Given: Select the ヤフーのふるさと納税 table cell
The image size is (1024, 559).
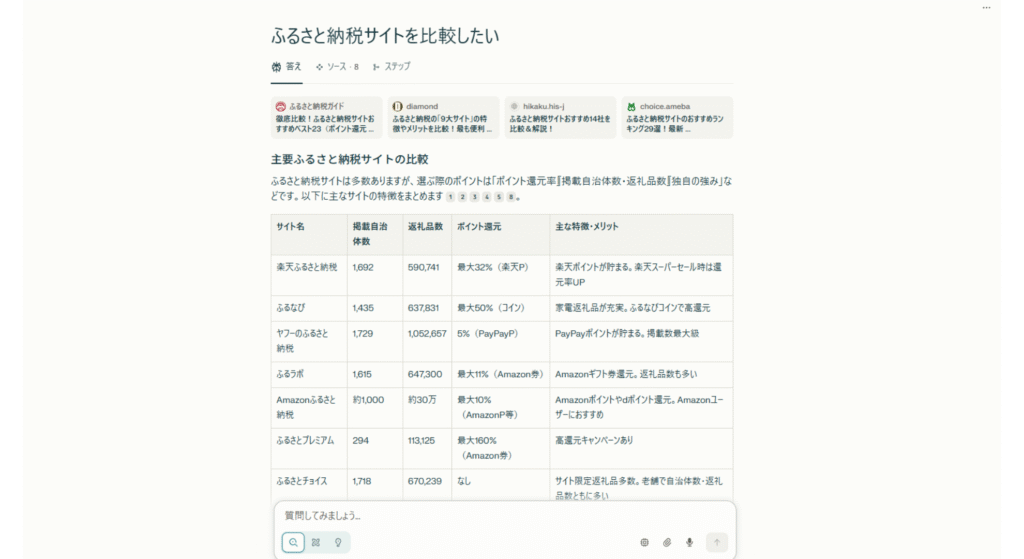Looking at the screenshot, I should coord(309,342).
